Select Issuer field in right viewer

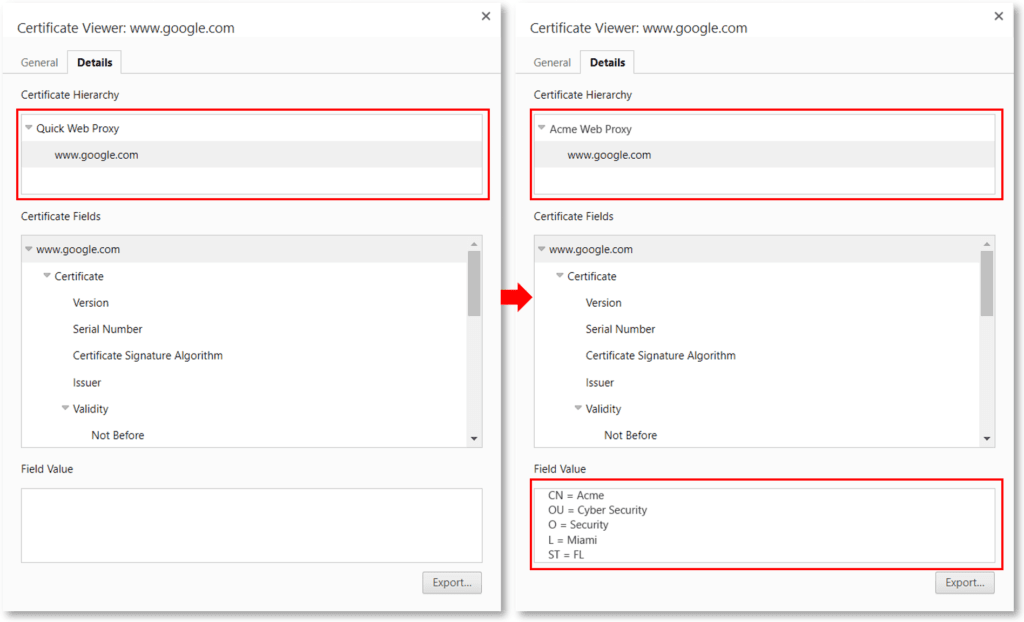pyautogui.click(x=600, y=383)
